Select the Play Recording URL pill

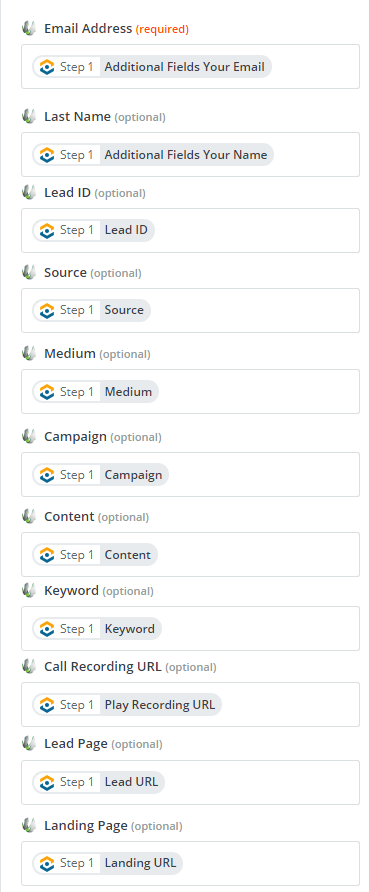[x=127, y=705]
